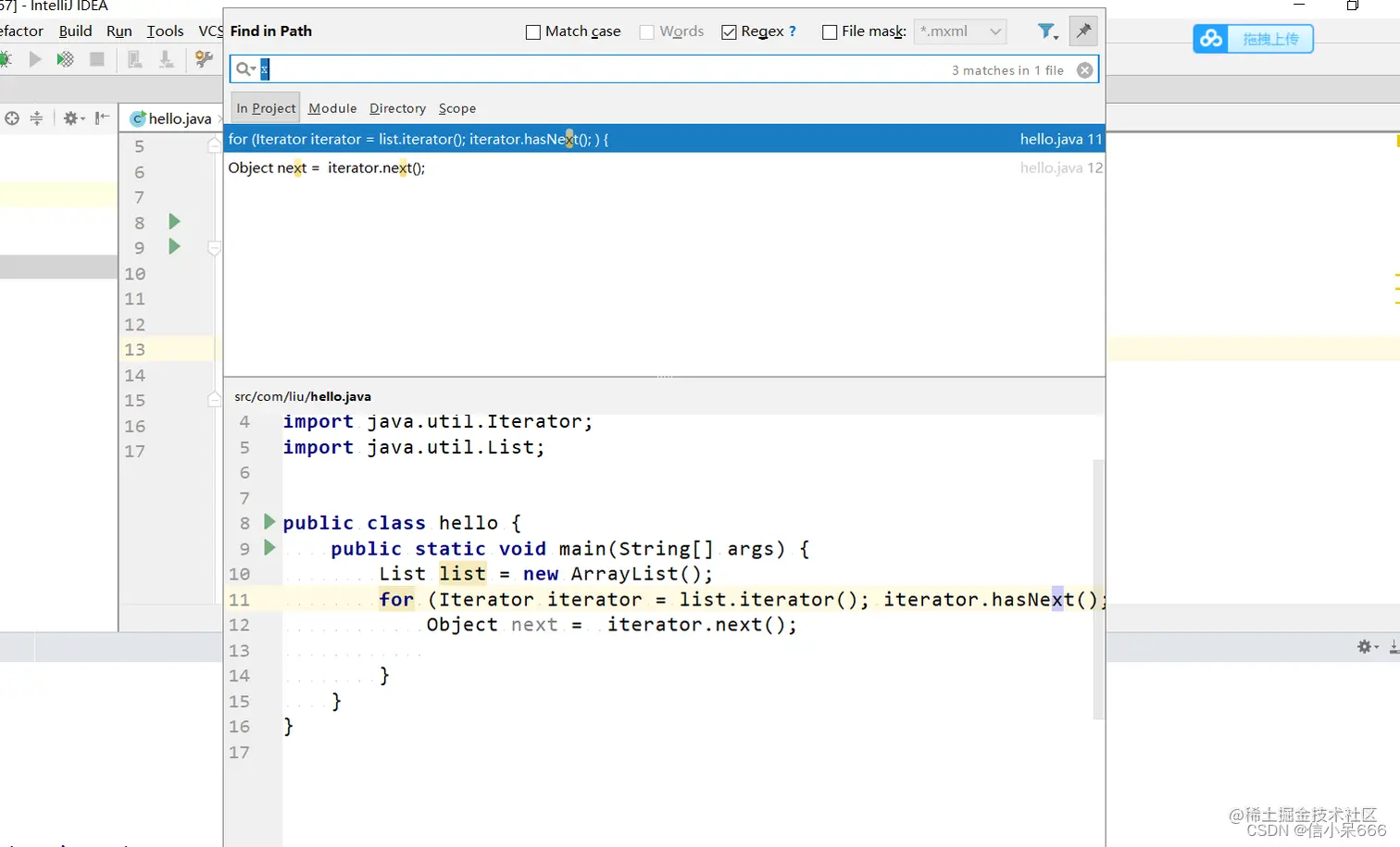The image size is (1400, 847).
Task: Click iterator.next() on preview line 12
Action: click(x=701, y=625)
